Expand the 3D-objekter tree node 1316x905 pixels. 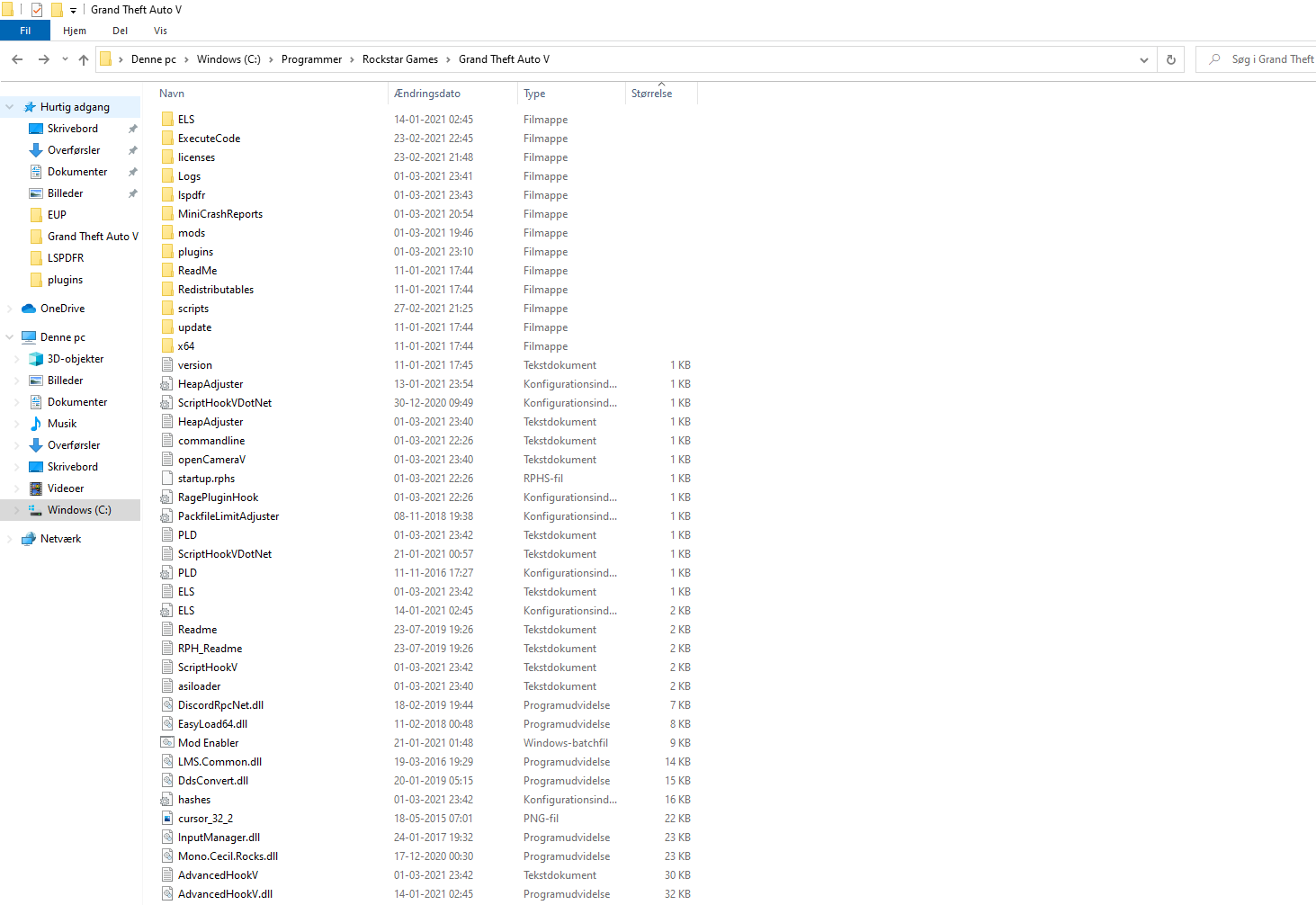click(x=17, y=359)
